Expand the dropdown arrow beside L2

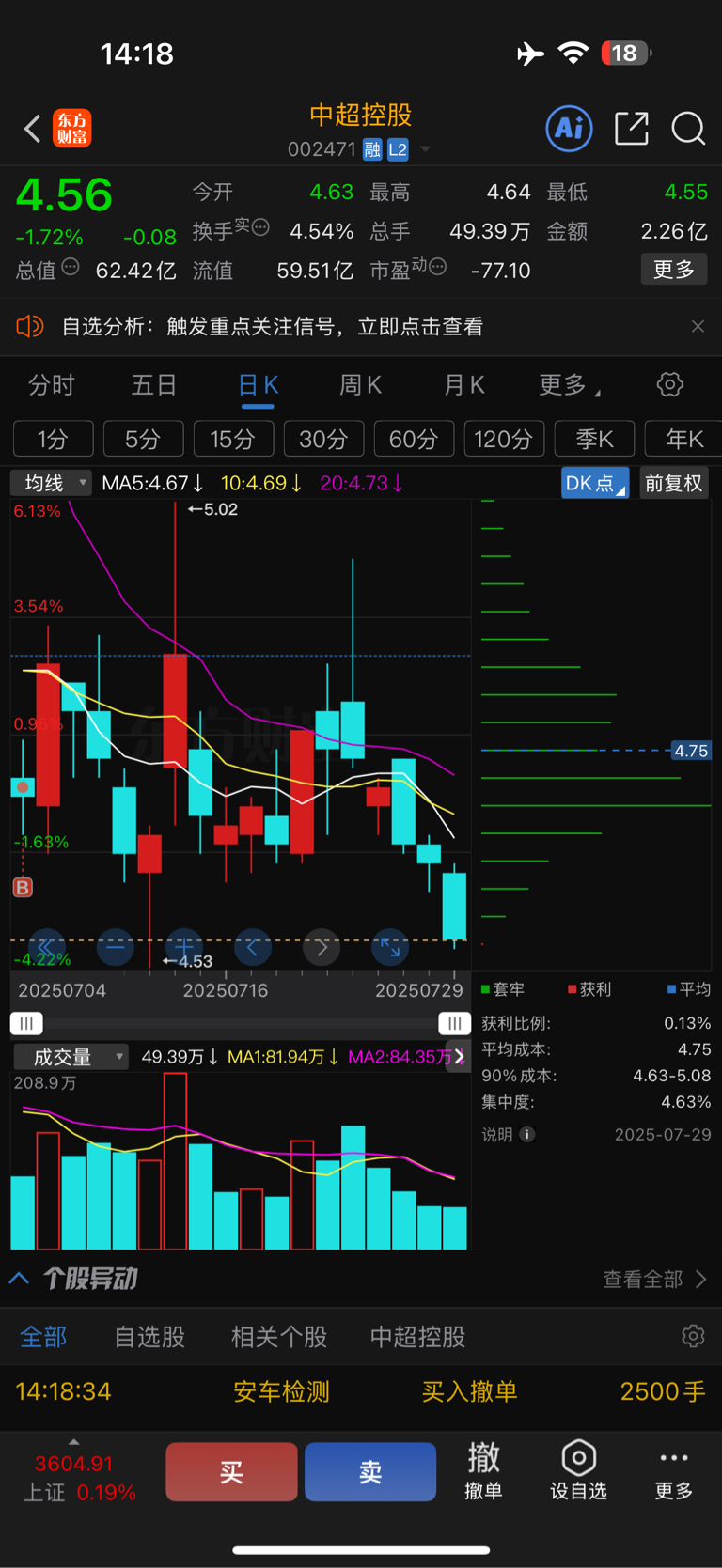point(426,149)
